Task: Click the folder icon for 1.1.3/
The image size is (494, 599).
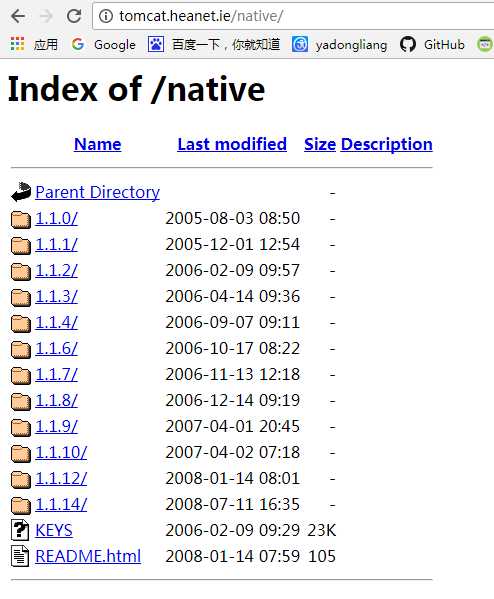Action: (21, 298)
